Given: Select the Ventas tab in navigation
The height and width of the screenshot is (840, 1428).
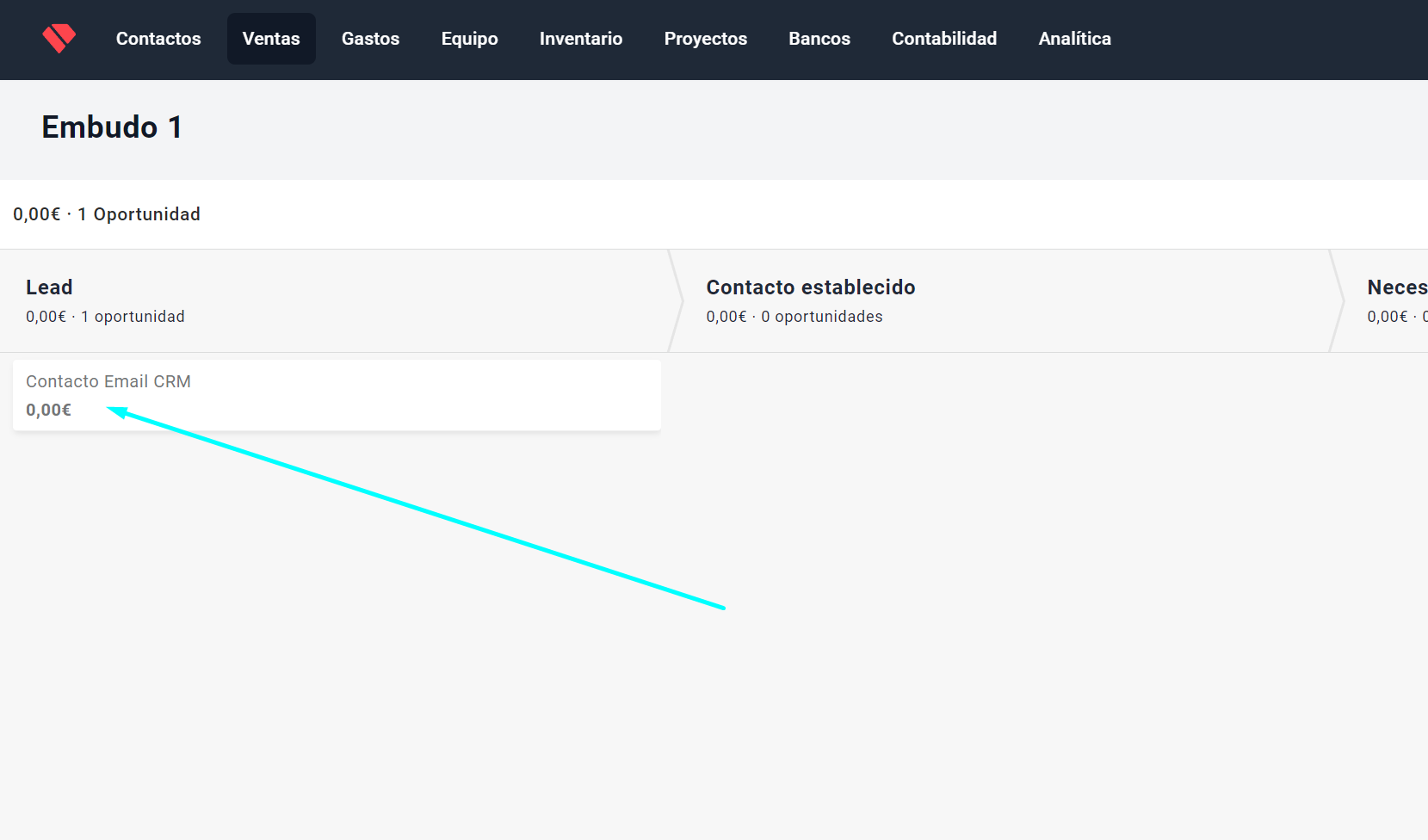Looking at the screenshot, I should click(x=271, y=39).
